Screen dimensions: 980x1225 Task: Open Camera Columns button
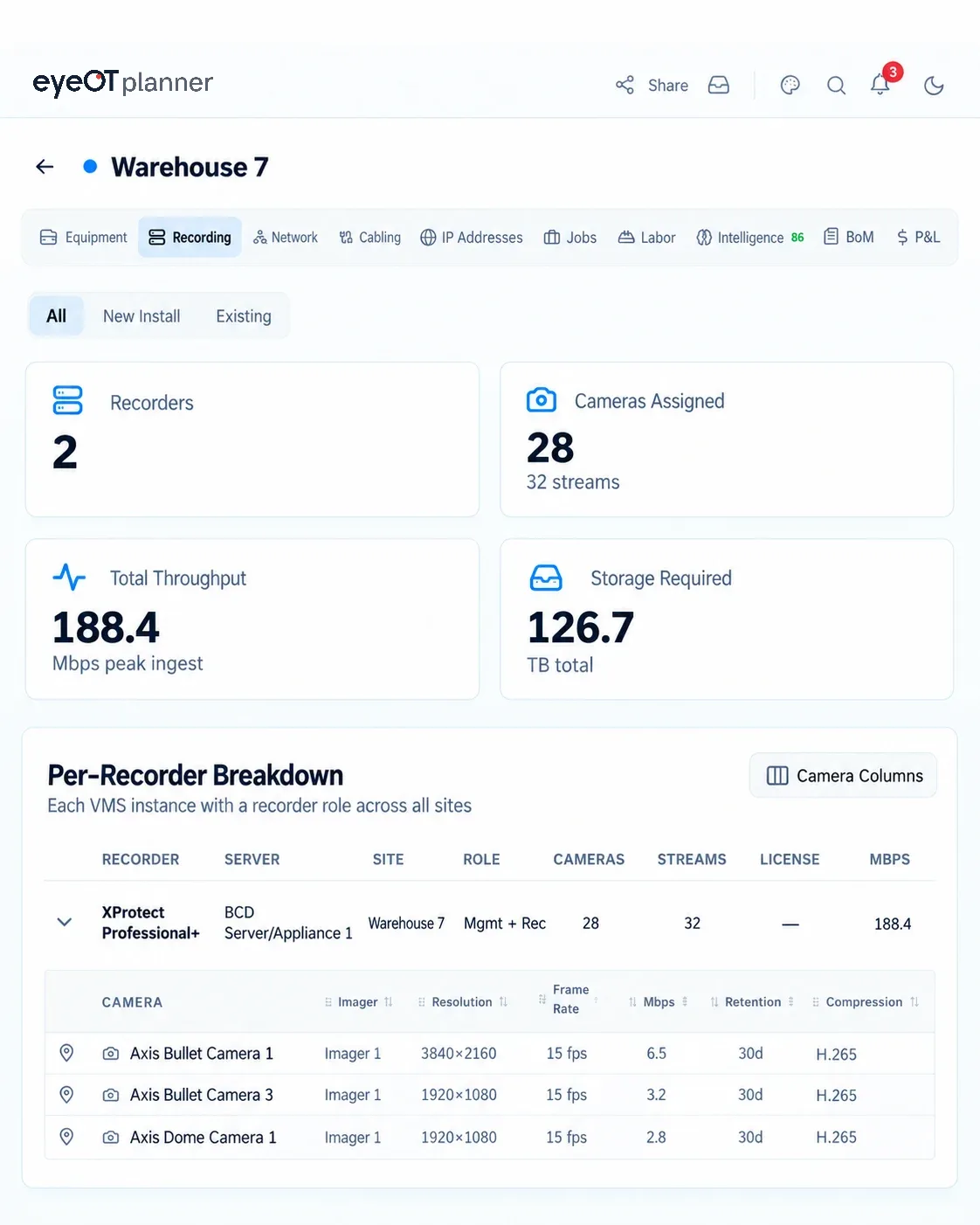point(844,775)
